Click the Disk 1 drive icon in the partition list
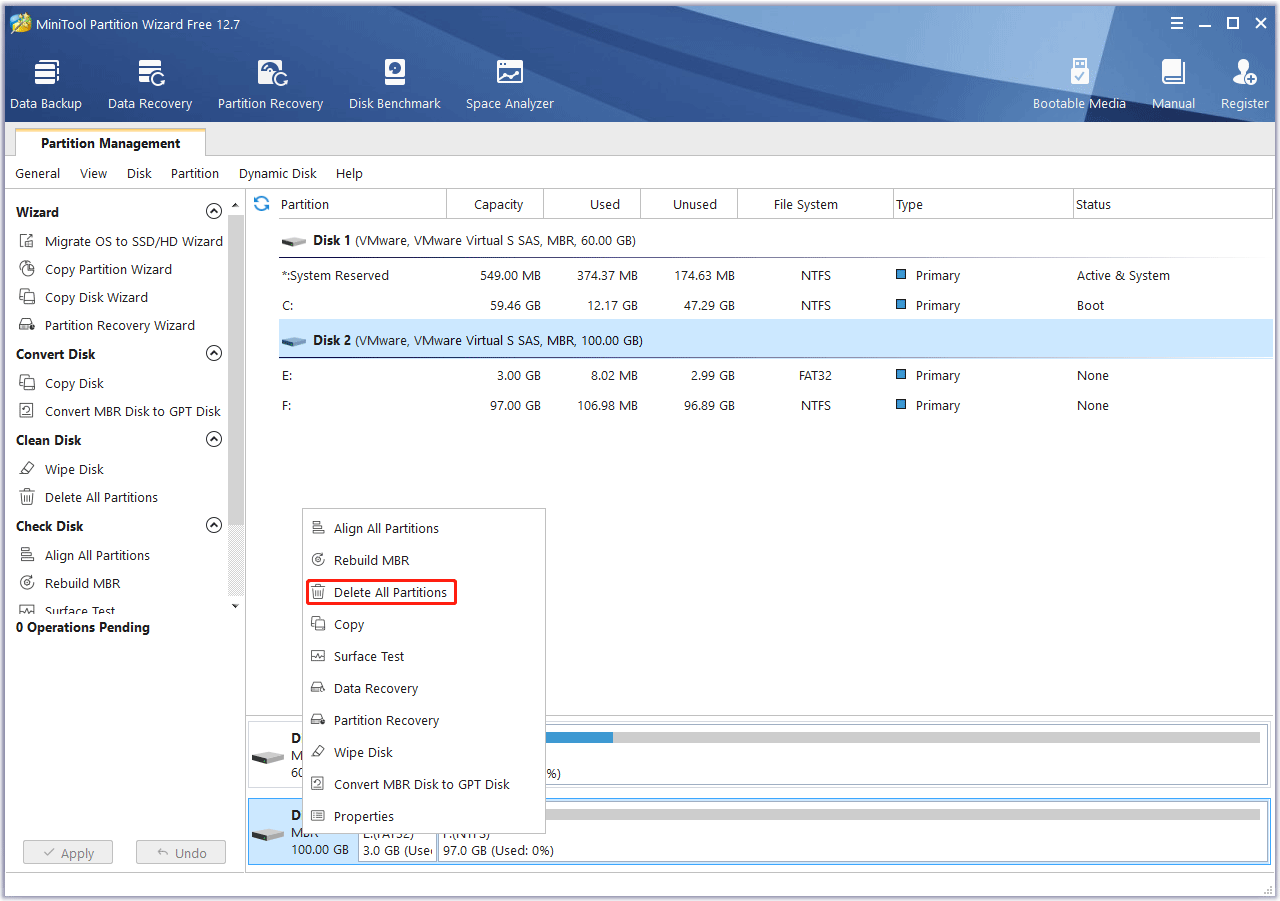Screen dimensions: 1280x901 pyautogui.click(x=294, y=241)
